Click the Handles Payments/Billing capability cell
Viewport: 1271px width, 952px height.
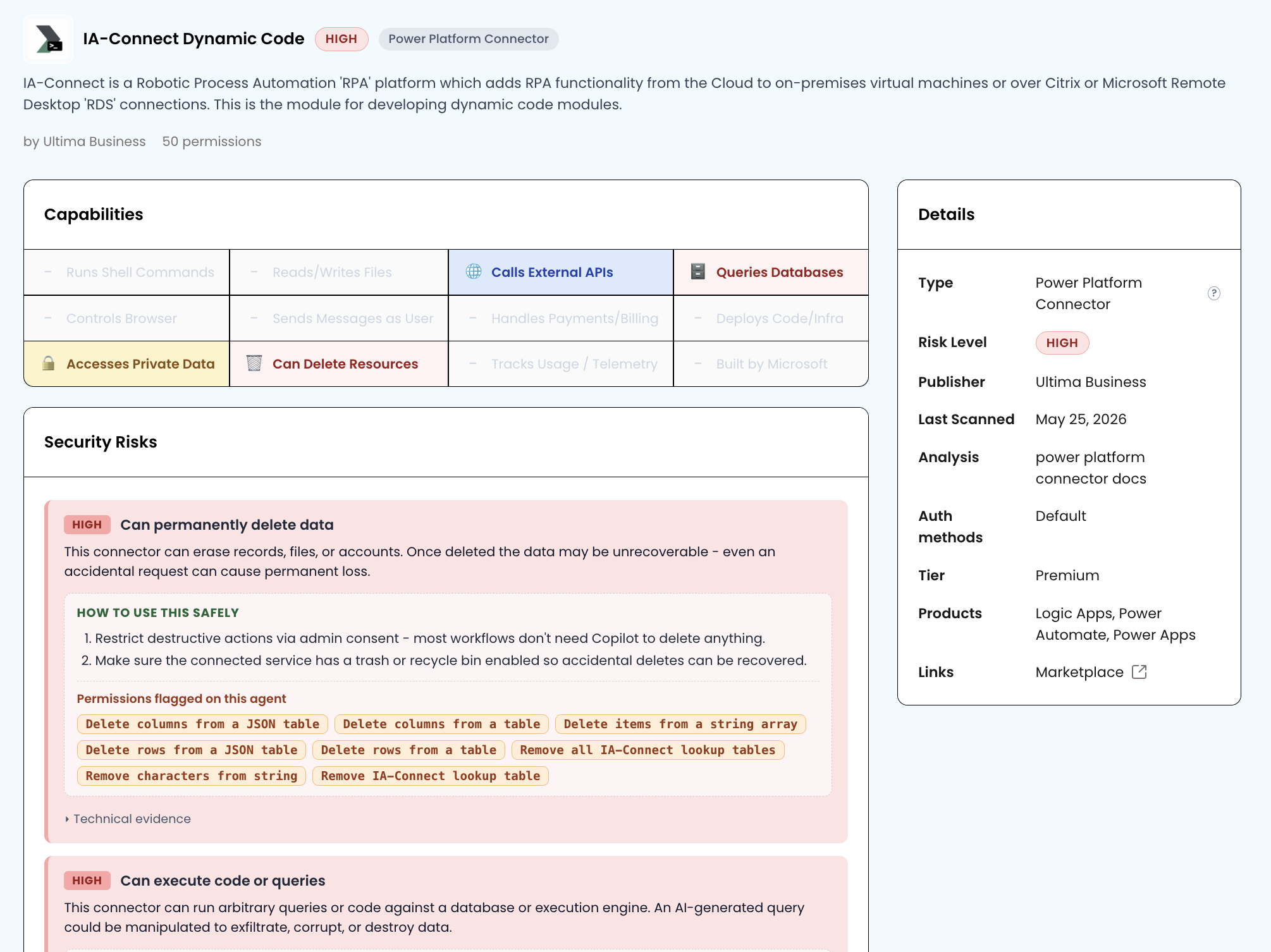(x=561, y=319)
